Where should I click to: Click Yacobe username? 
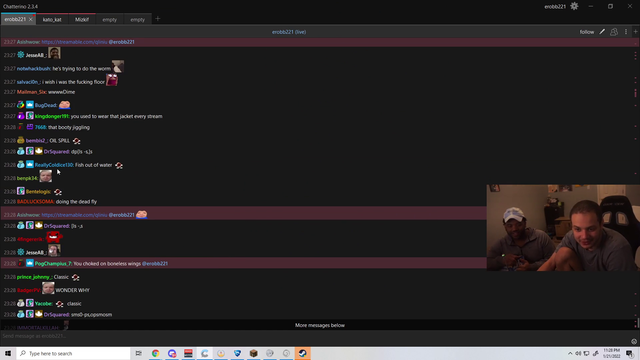pos(44,304)
